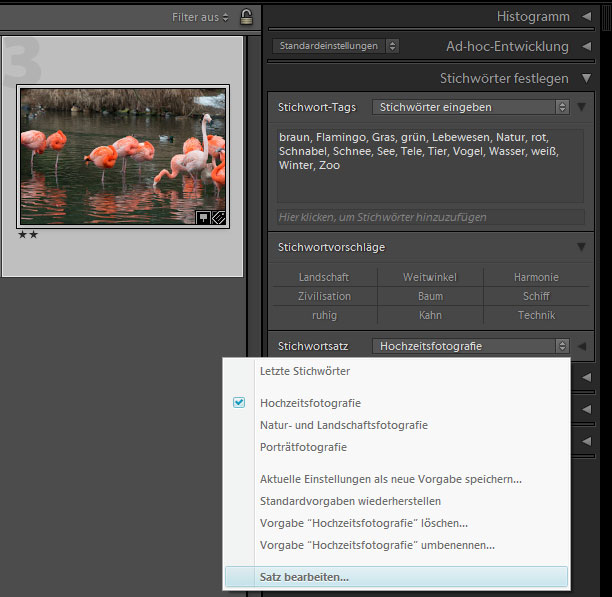This screenshot has height=597, width=612.
Task: Add suggested keyword Weitwinkel
Action: pos(430,277)
